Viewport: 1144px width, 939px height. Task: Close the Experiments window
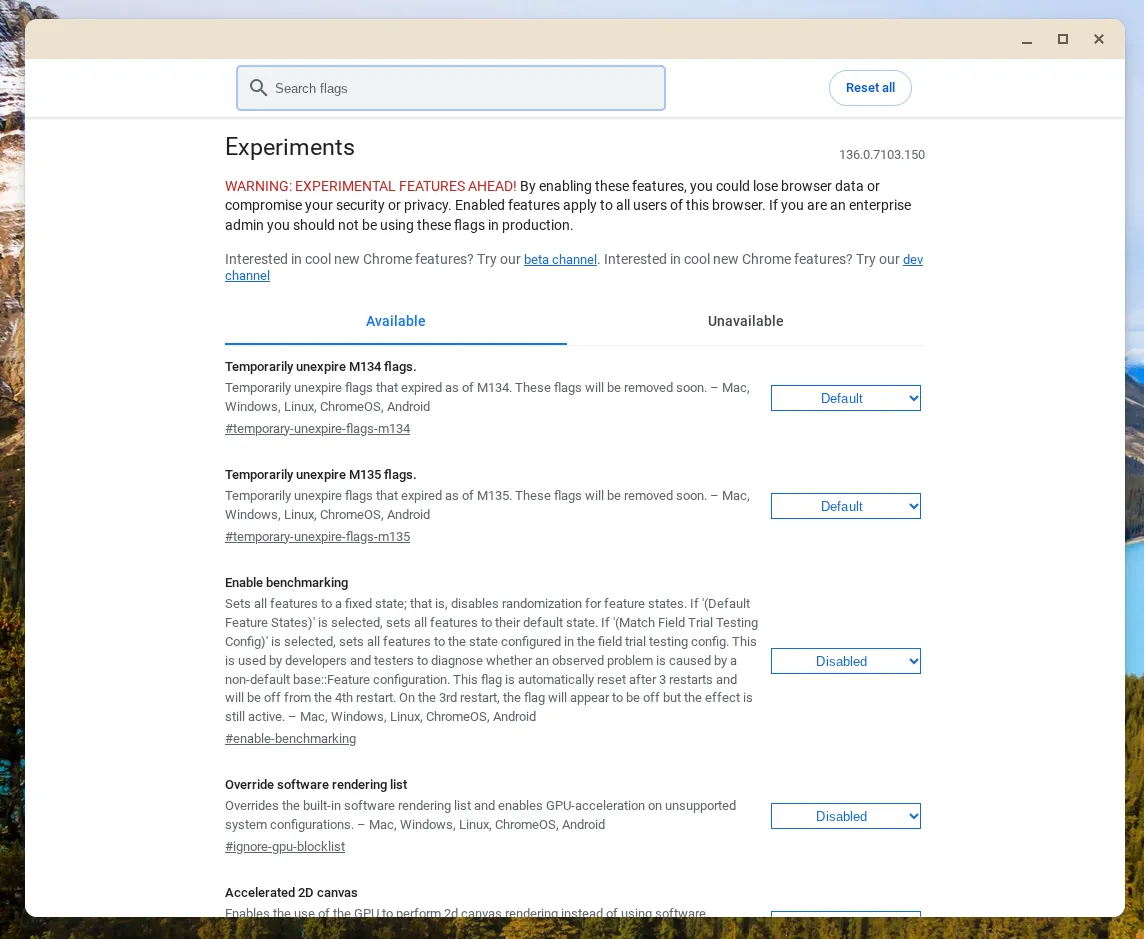pyautogui.click(x=1099, y=40)
